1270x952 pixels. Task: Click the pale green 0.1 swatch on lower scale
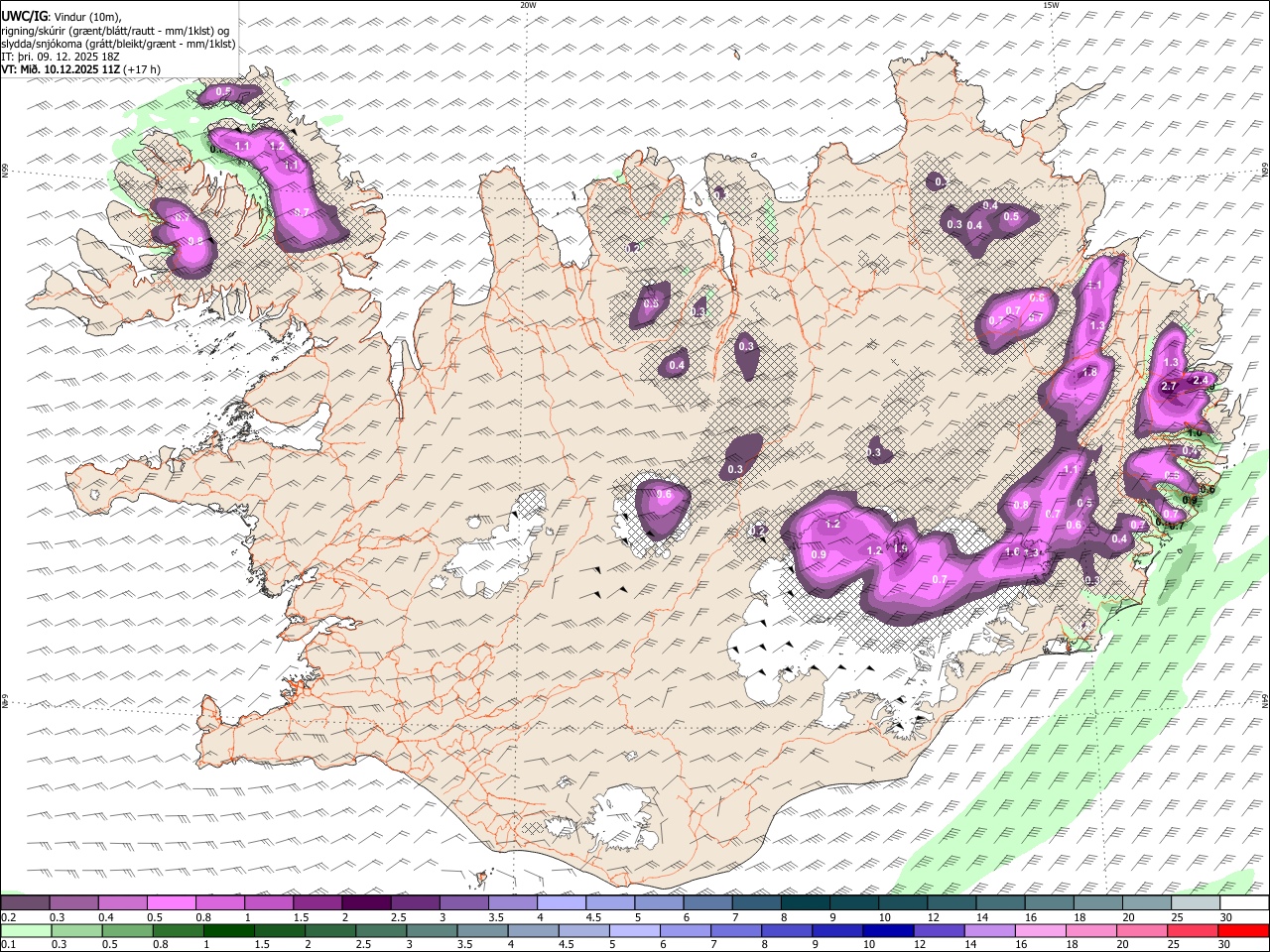[x=25, y=930]
